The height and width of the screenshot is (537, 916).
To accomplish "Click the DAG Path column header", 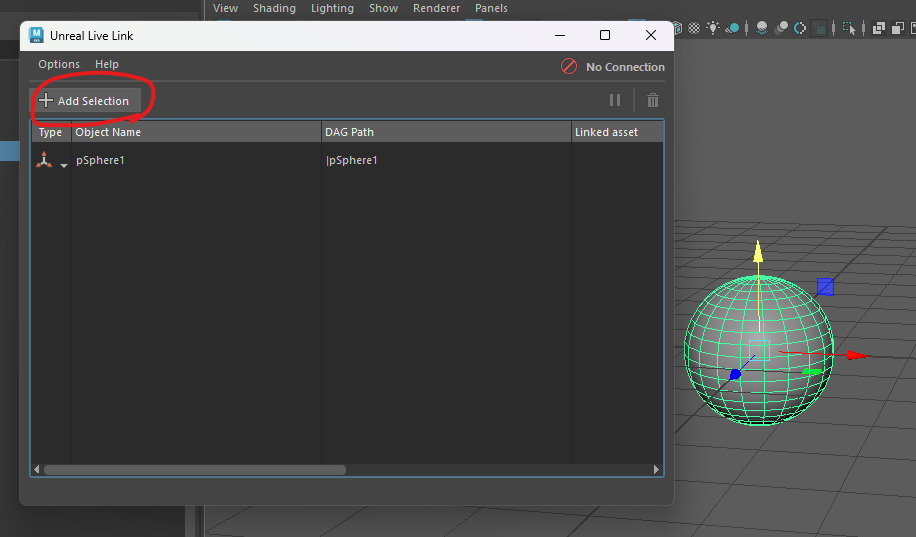I will click(x=446, y=132).
